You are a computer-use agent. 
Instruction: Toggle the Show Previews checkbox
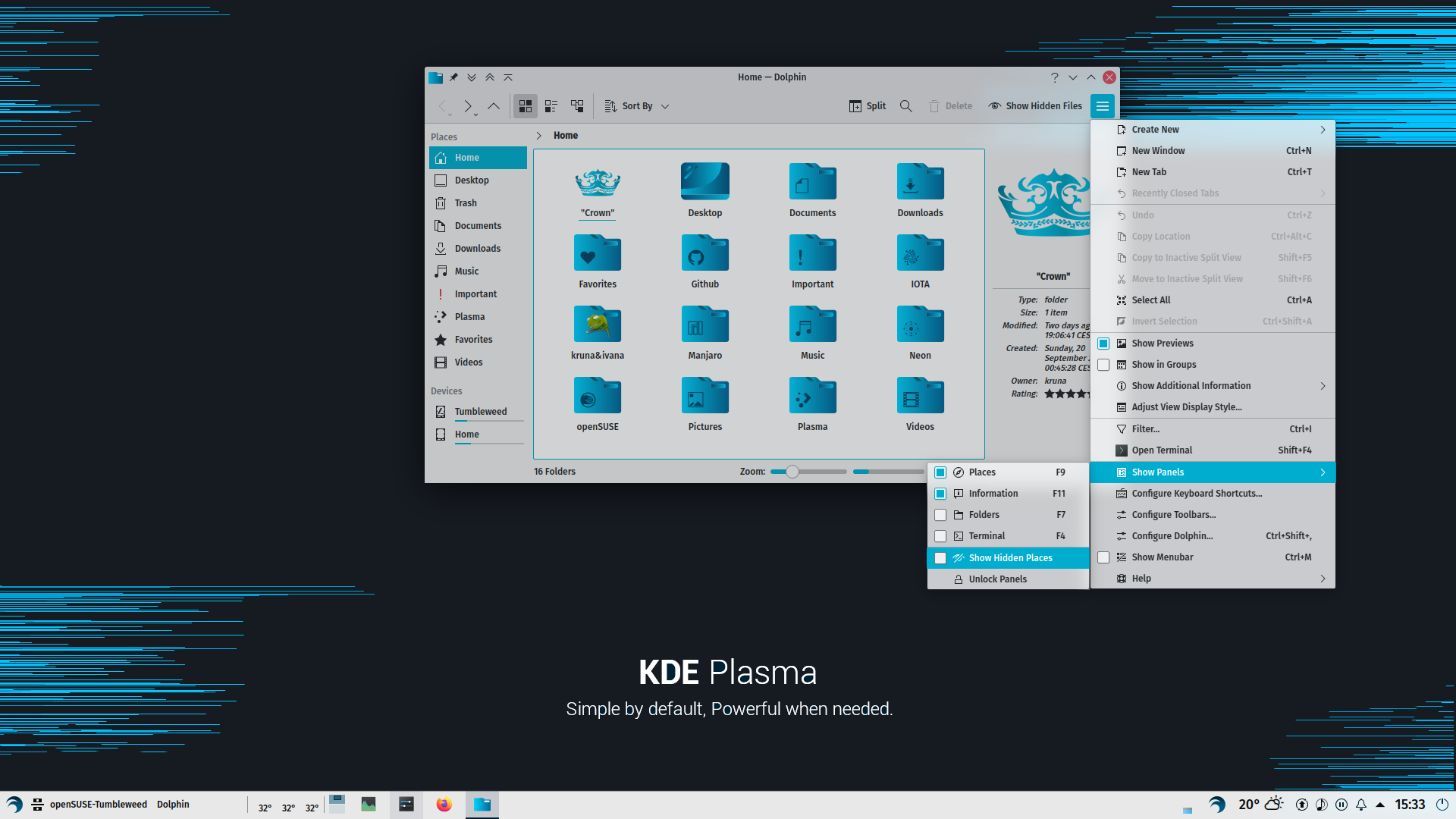click(1103, 344)
